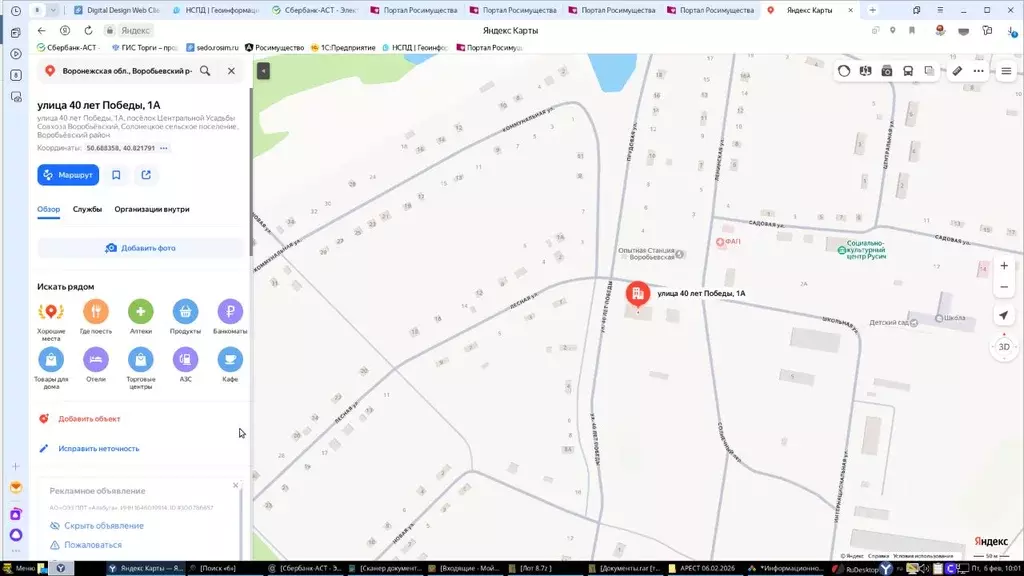Viewport: 1024px width, 576px height.
Task: Save place with bookmark icon
Action: click(116, 175)
